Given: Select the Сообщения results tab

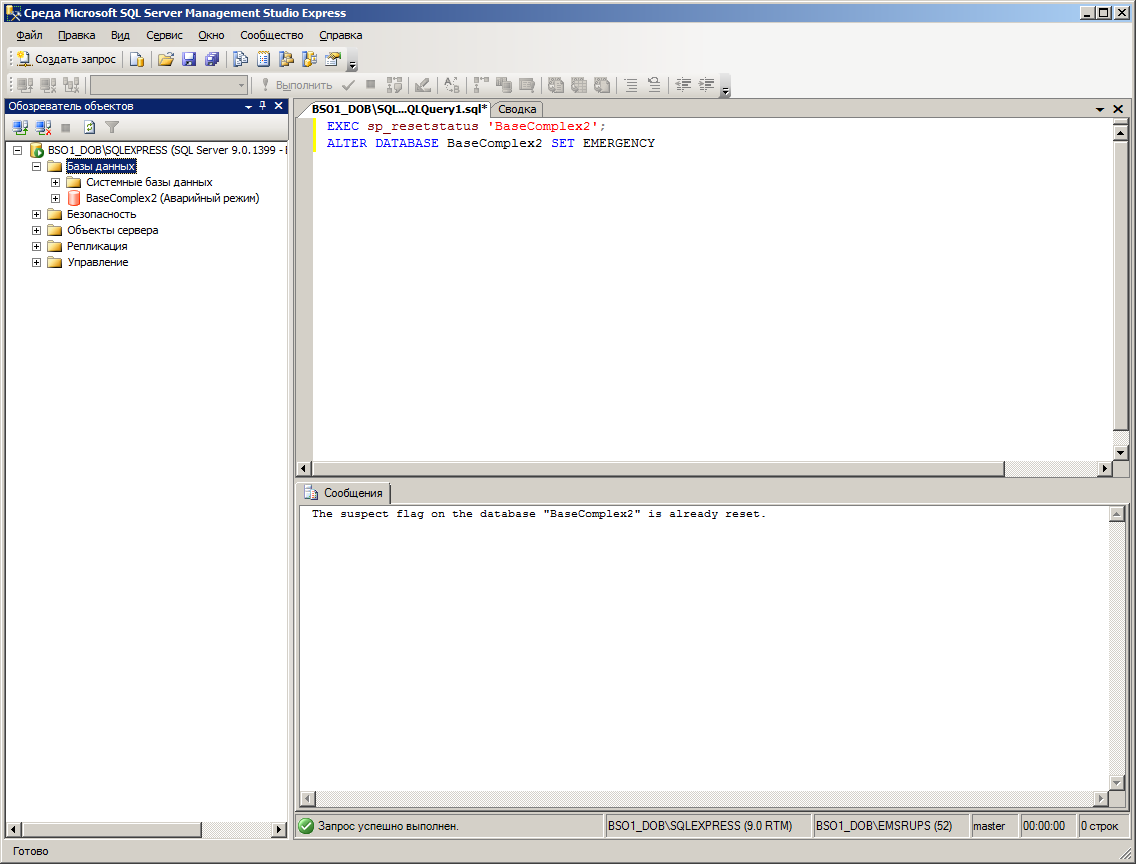Looking at the screenshot, I should pyautogui.click(x=344, y=493).
